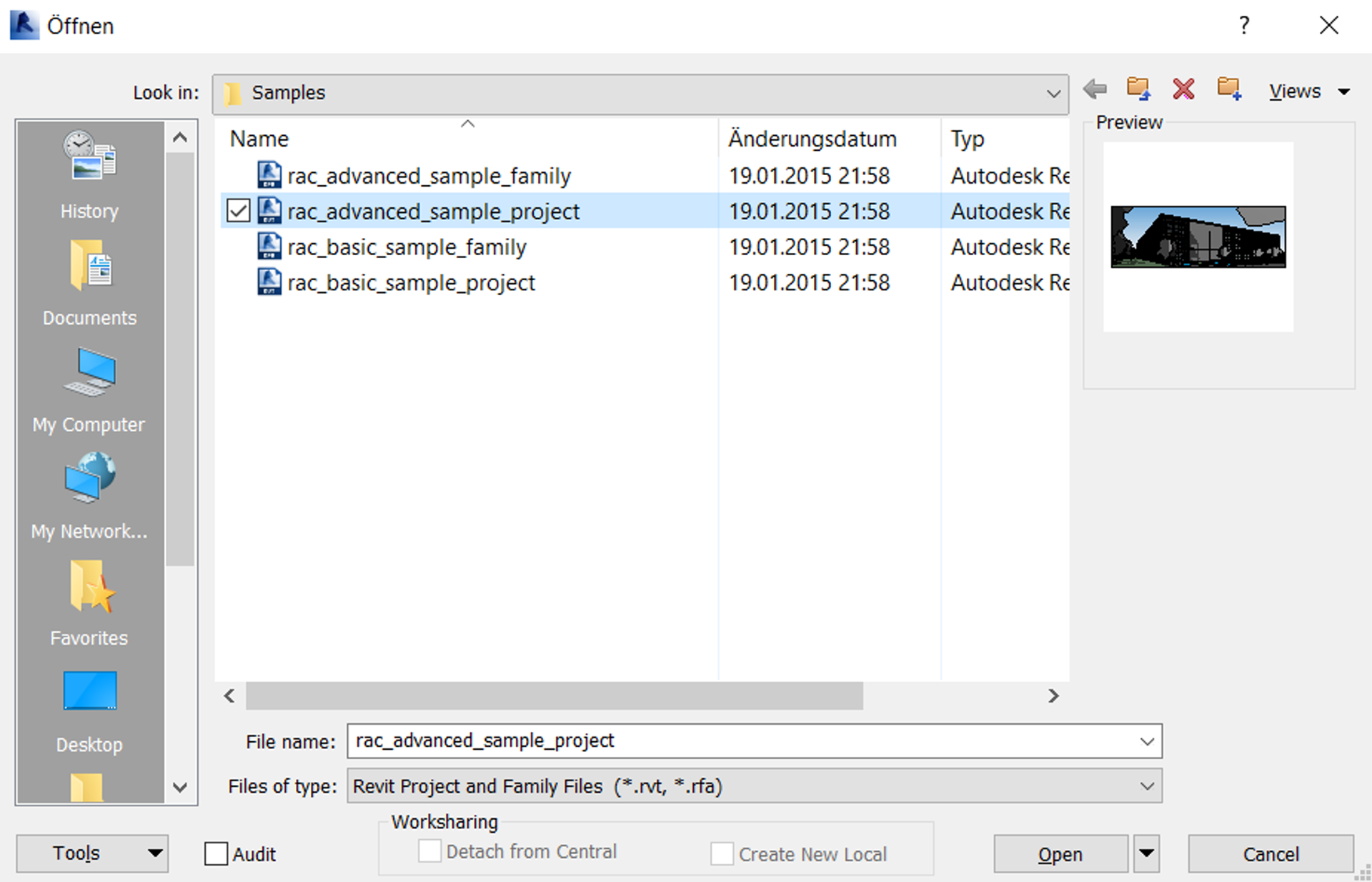Click type cell of rac_advanced_sample_family

coord(1010,176)
